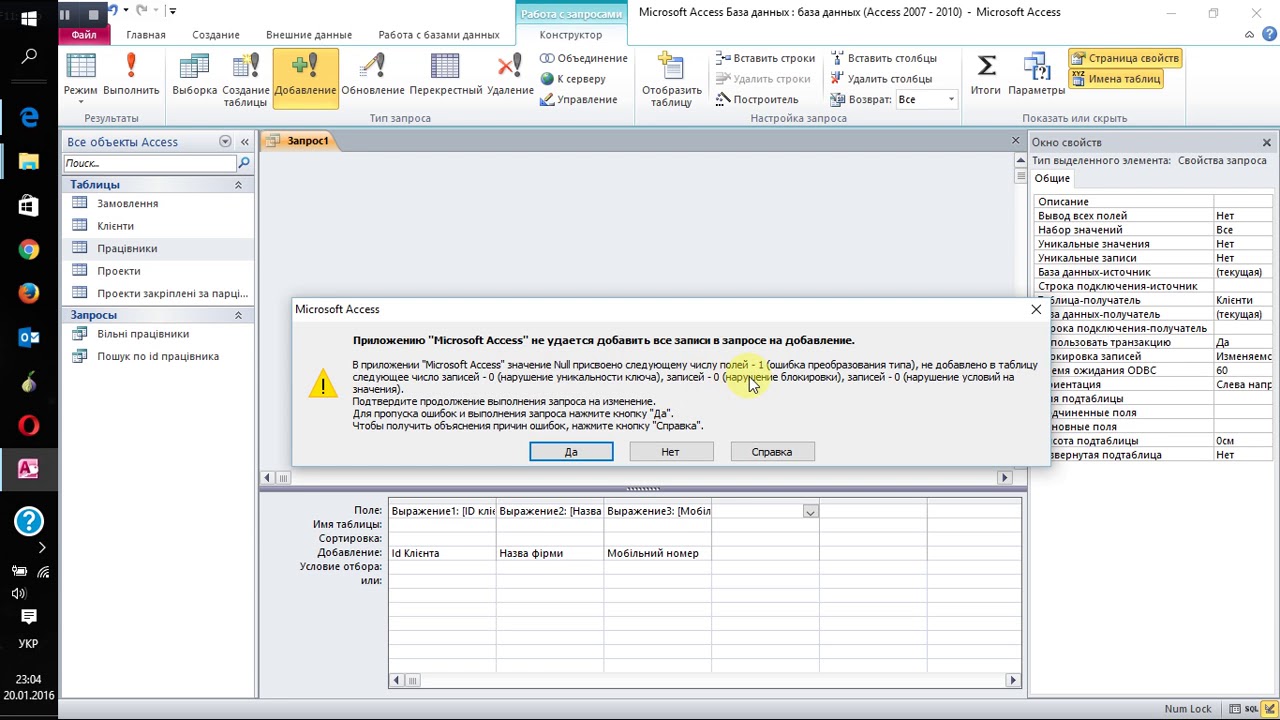Open navigation pane category dropdown
1280x720 pixels.
[x=225, y=142]
